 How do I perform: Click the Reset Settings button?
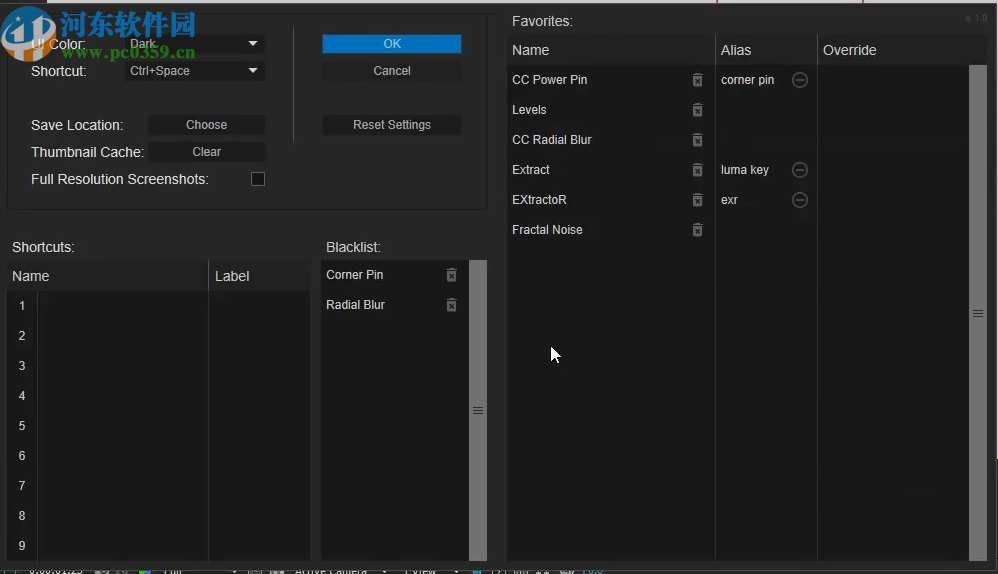coord(392,125)
